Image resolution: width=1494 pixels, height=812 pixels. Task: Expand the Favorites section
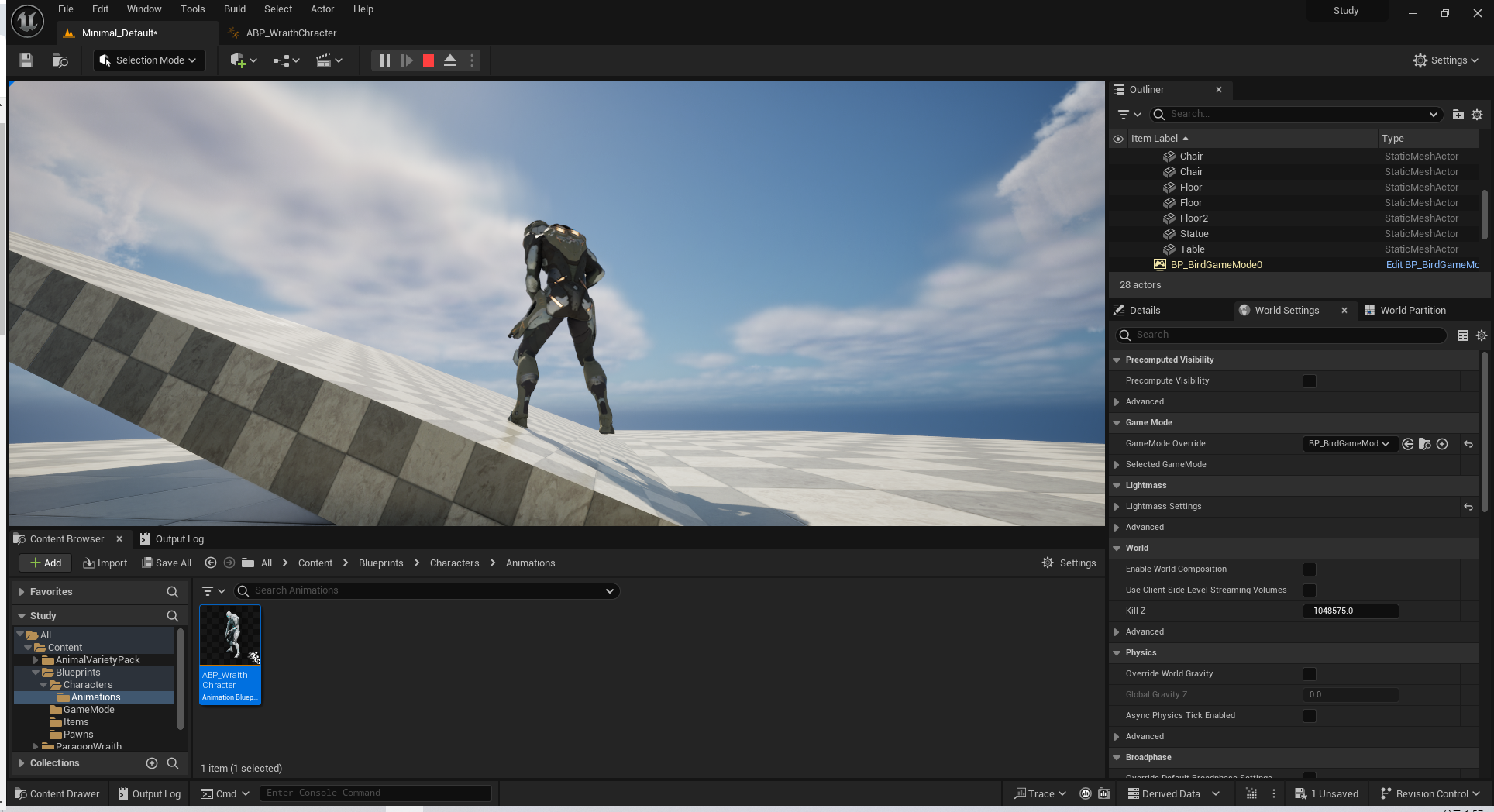tap(22, 592)
